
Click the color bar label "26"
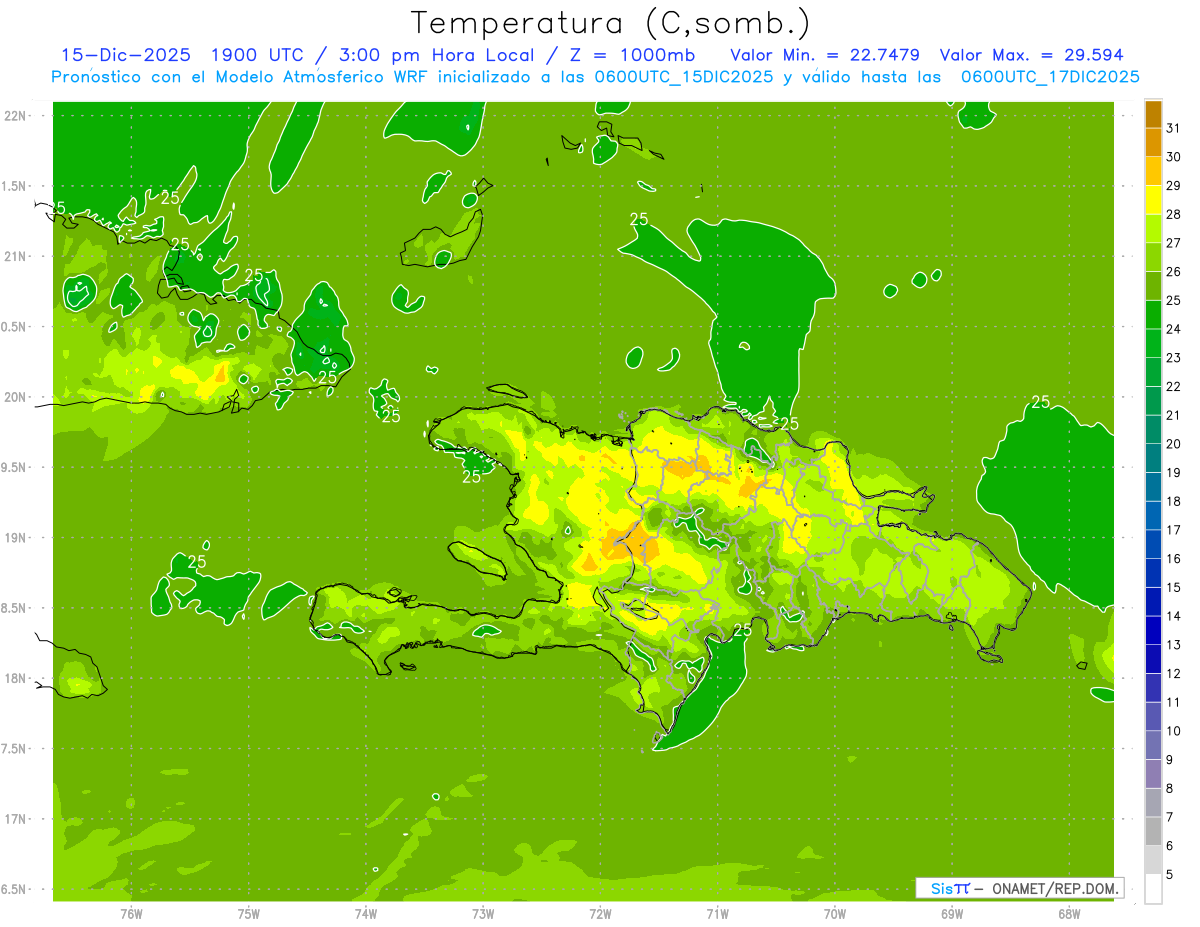[x=1174, y=271]
